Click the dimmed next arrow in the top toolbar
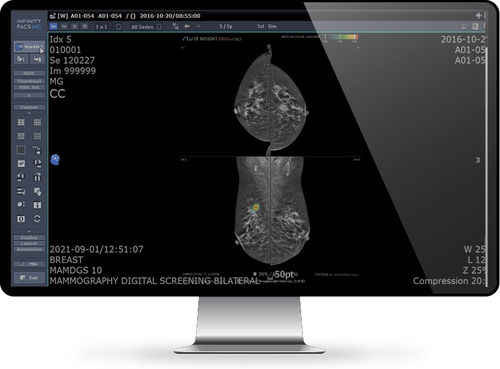This screenshot has width=500, height=369. point(198,26)
